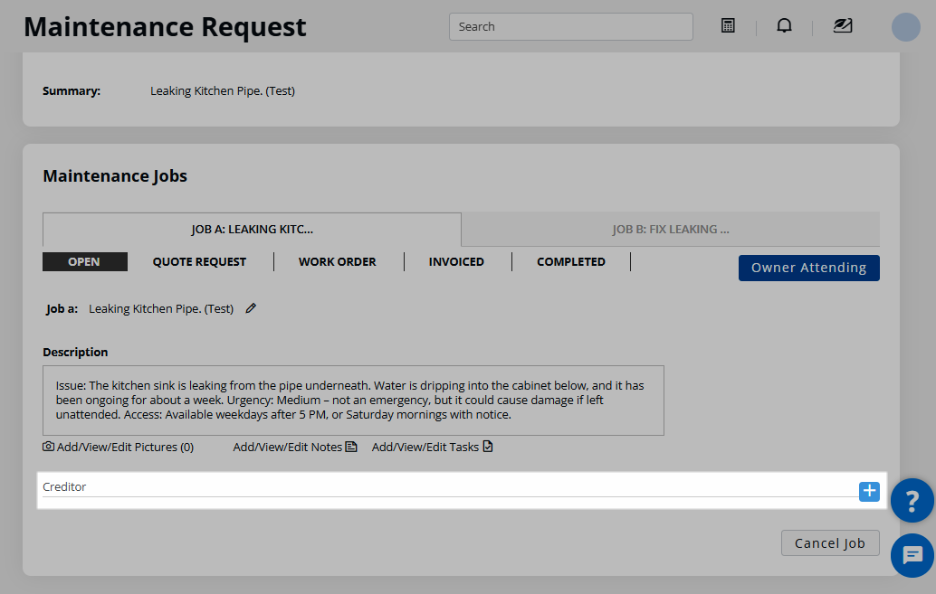This screenshot has height=594, width=936.
Task: Open the user profile avatar
Action: pos(906,27)
